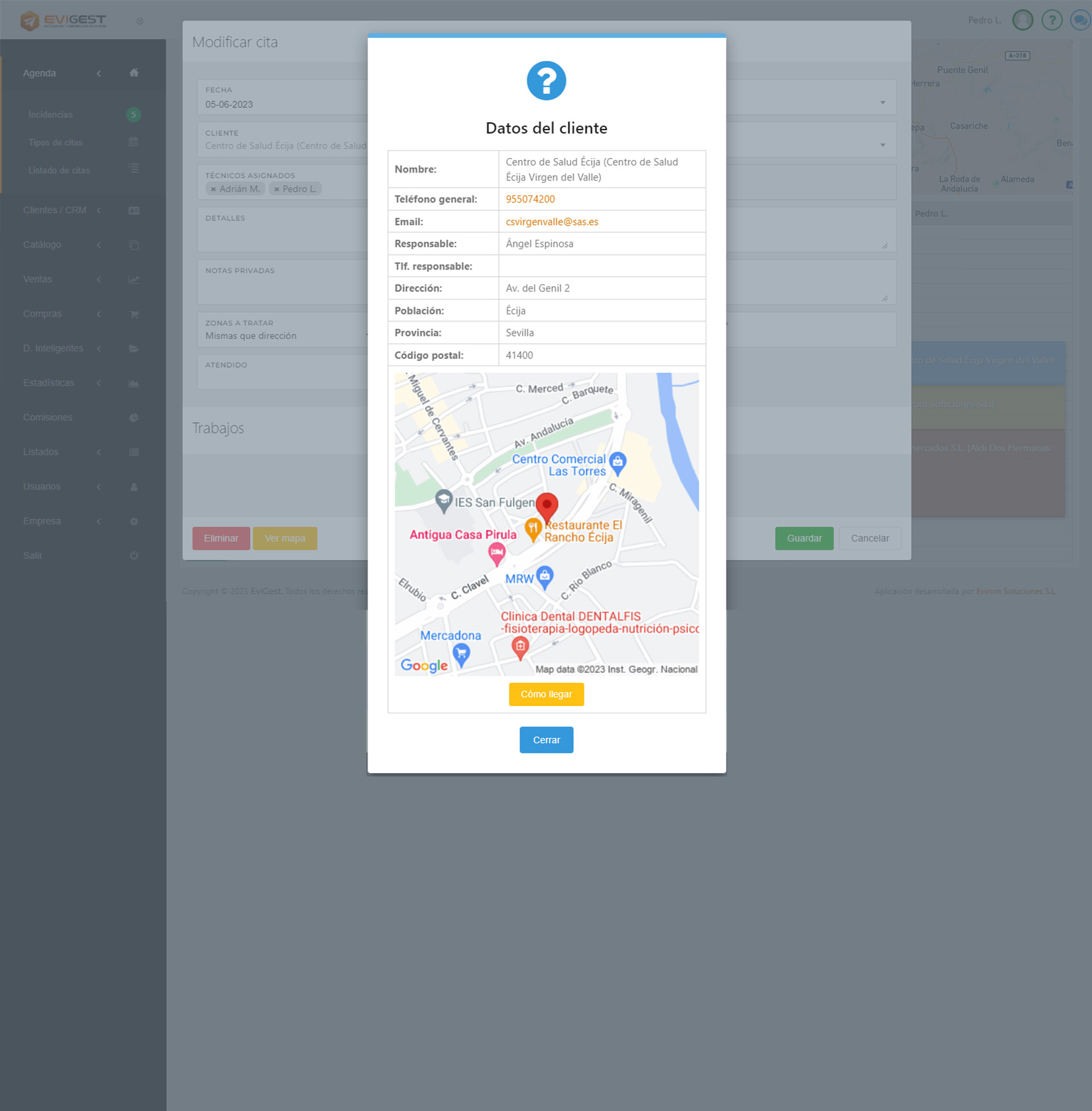Viewport: 1092px width, 1111px height.
Task: Click the phone number 955074200 link
Action: tap(530, 199)
